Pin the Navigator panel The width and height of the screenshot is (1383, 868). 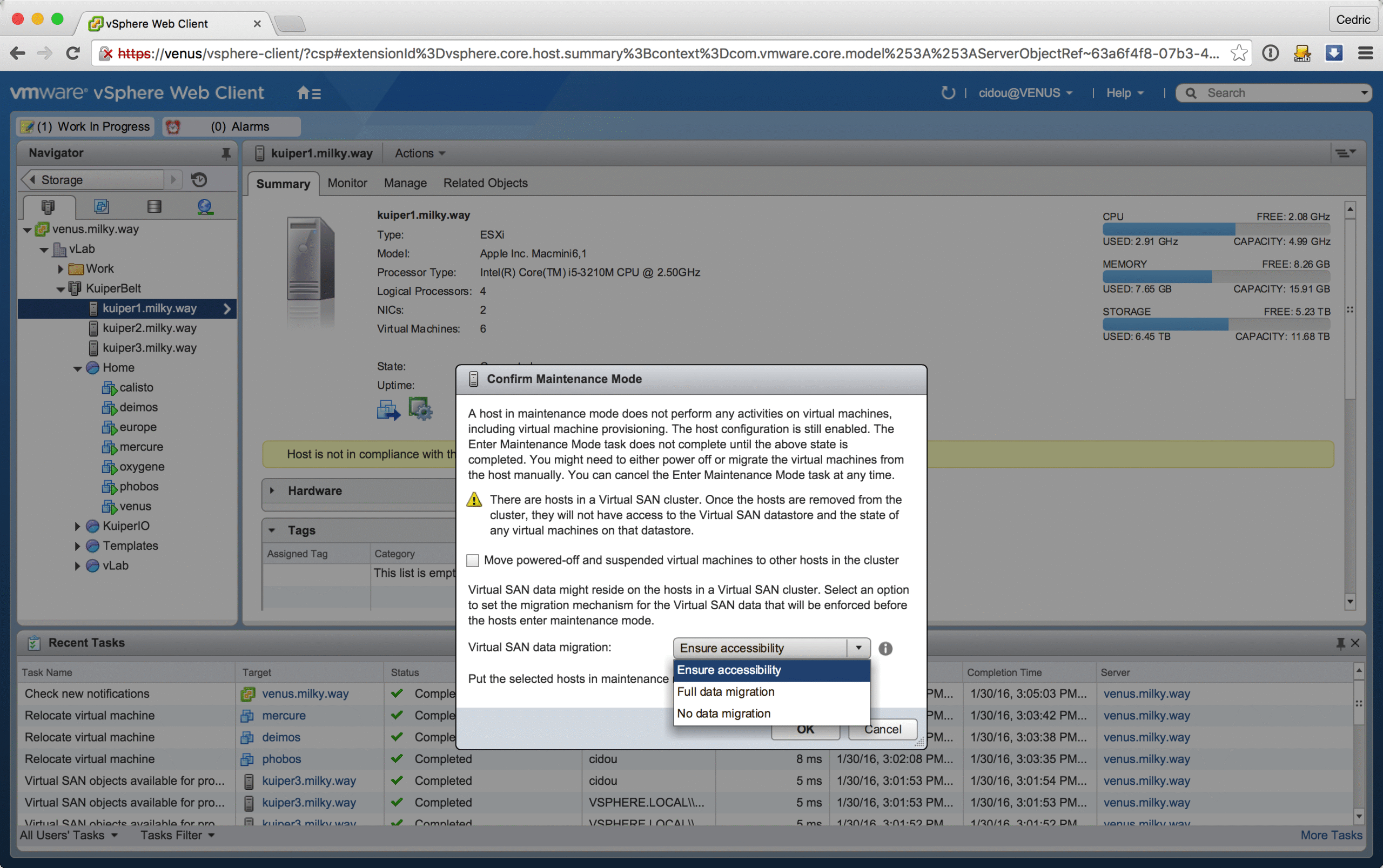[226, 153]
